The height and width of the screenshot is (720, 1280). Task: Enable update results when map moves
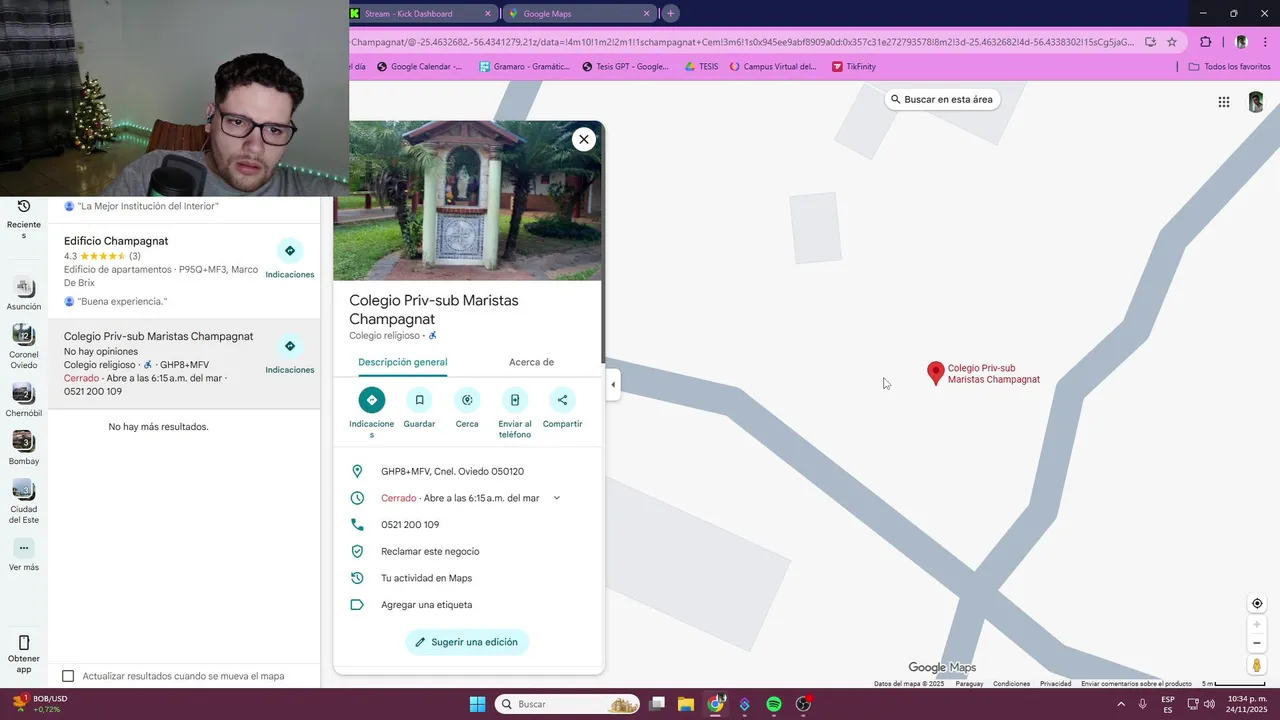68,676
